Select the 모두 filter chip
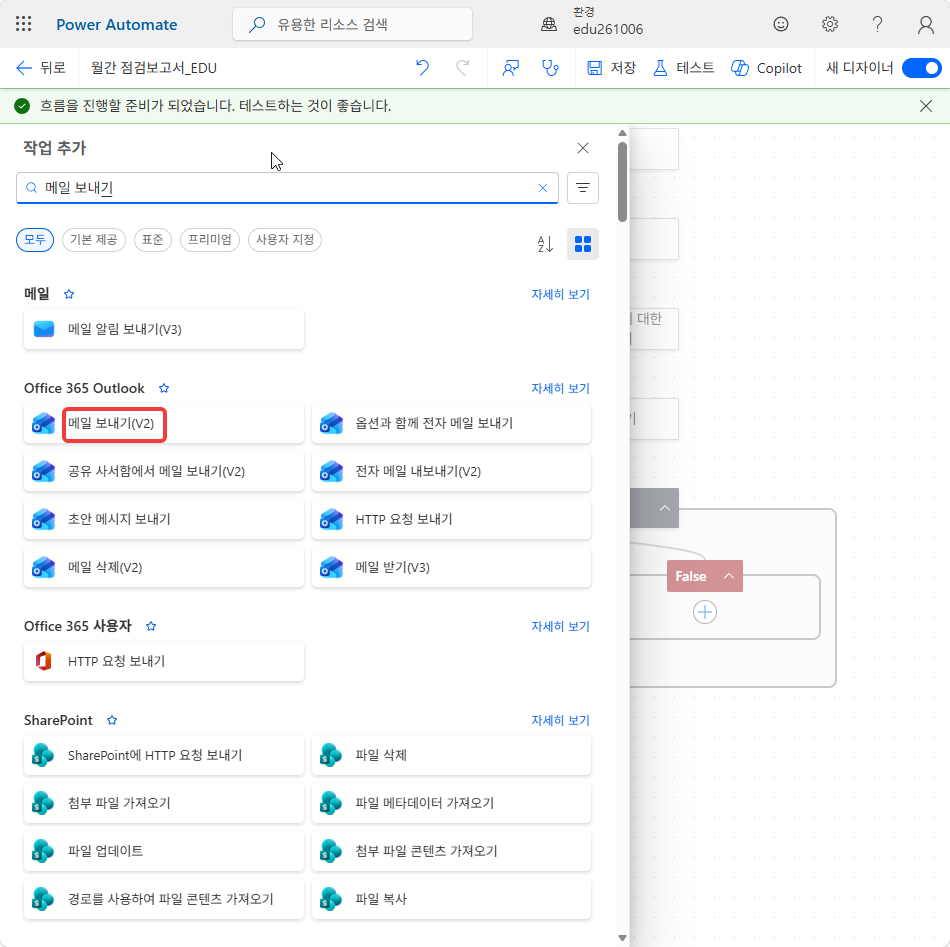This screenshot has width=950, height=947. pos(35,240)
